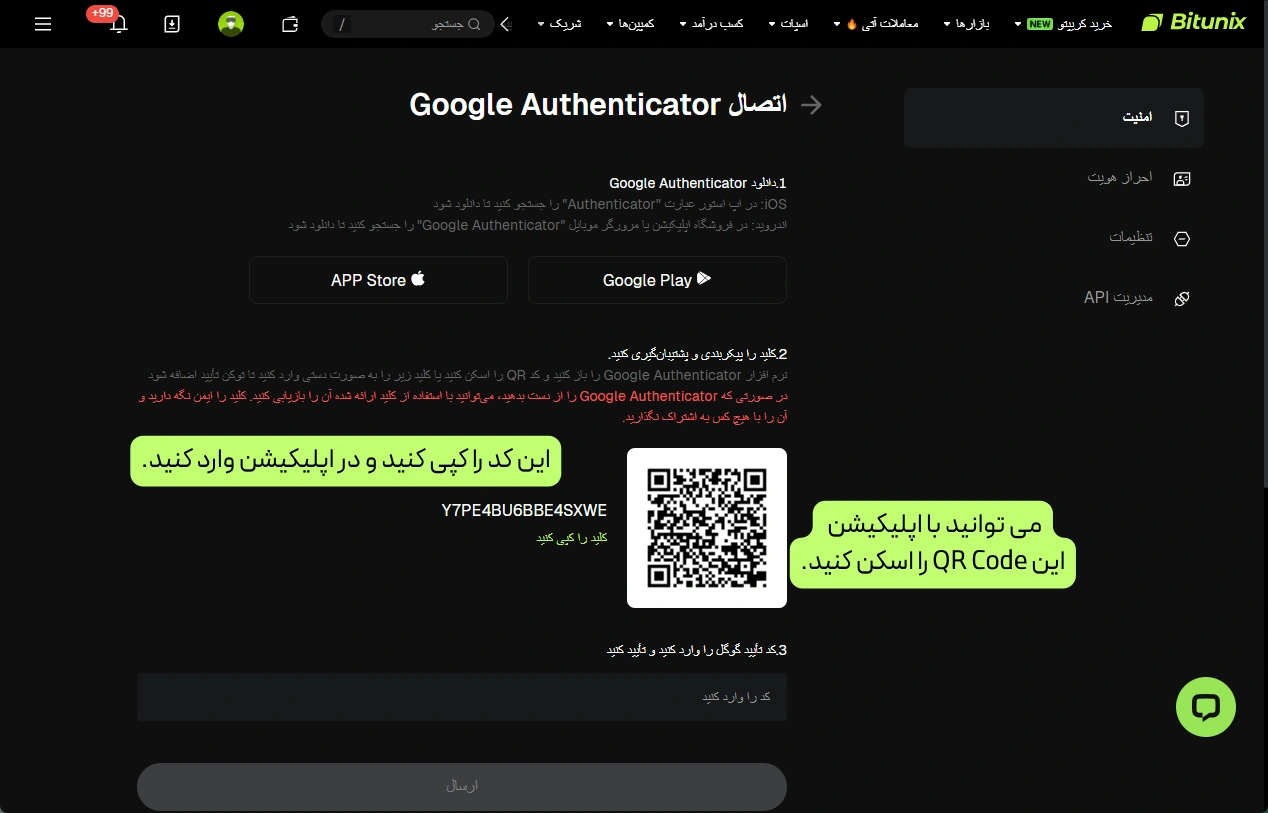Click the green copy key link
The image size is (1268, 813).
572,538
